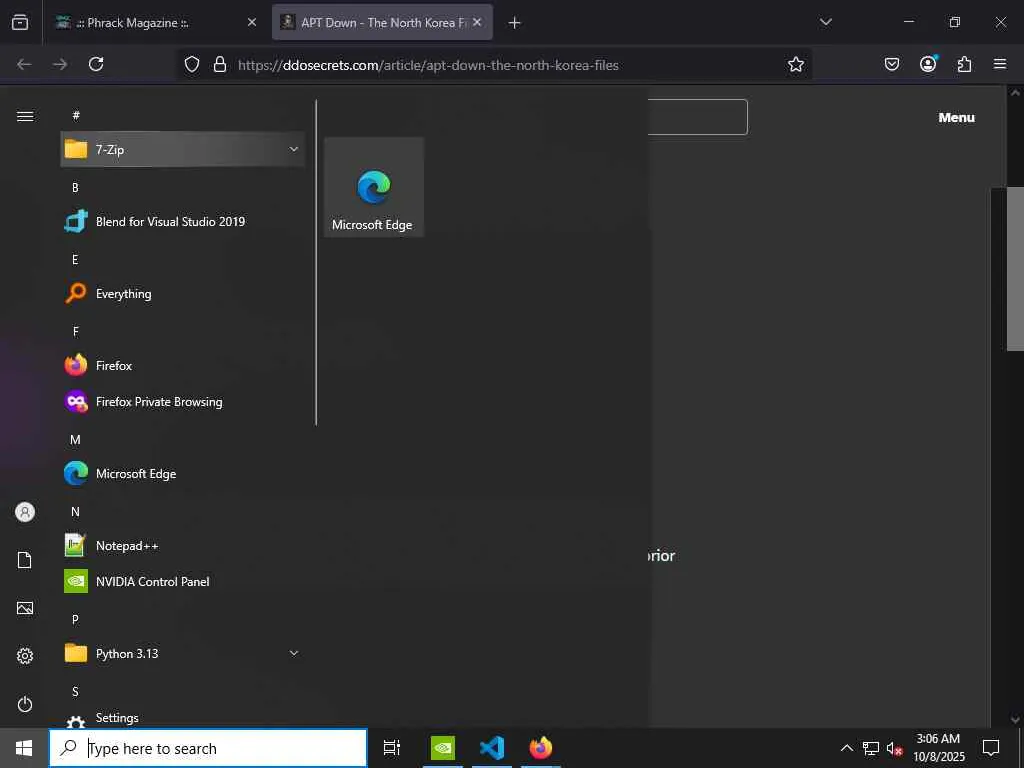Image resolution: width=1024 pixels, height=768 pixels.
Task: Click the page's Menu link
Action: tap(956, 118)
